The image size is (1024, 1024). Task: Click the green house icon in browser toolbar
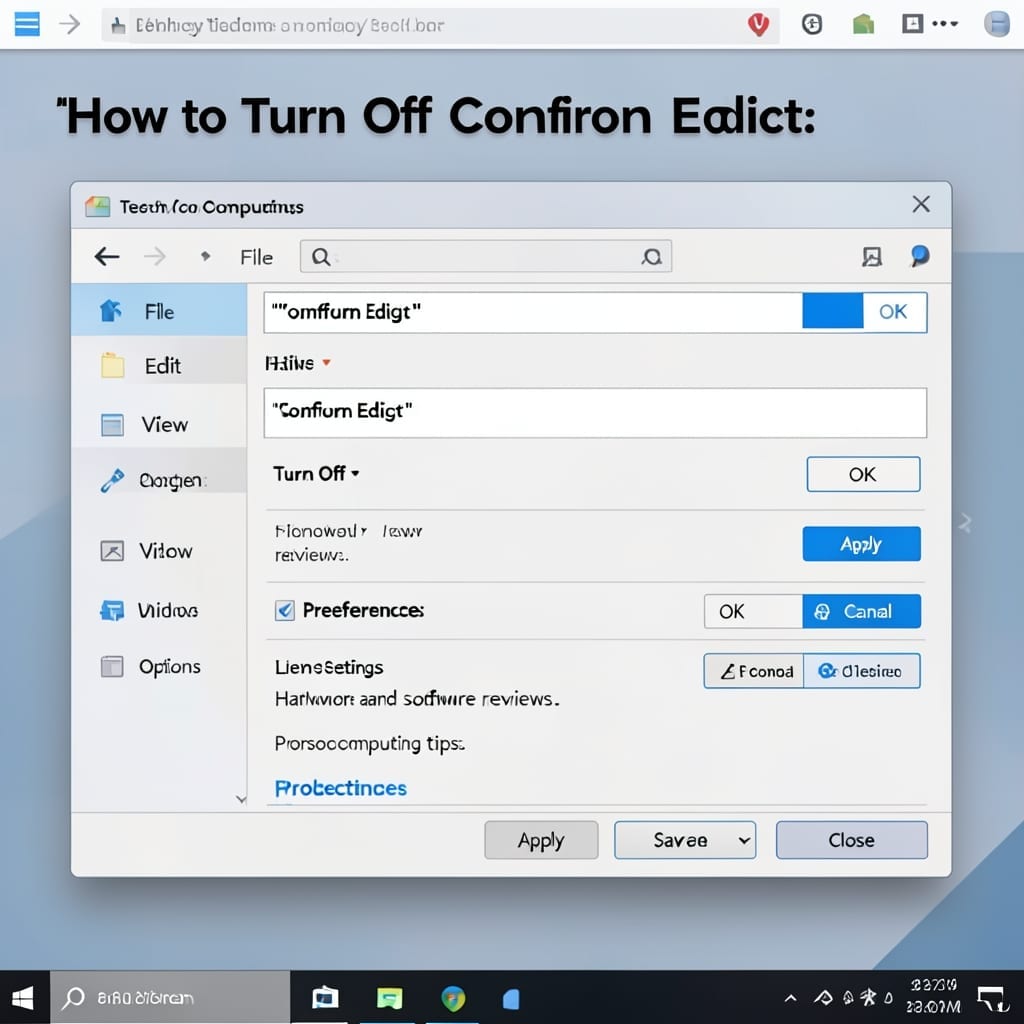[x=863, y=25]
